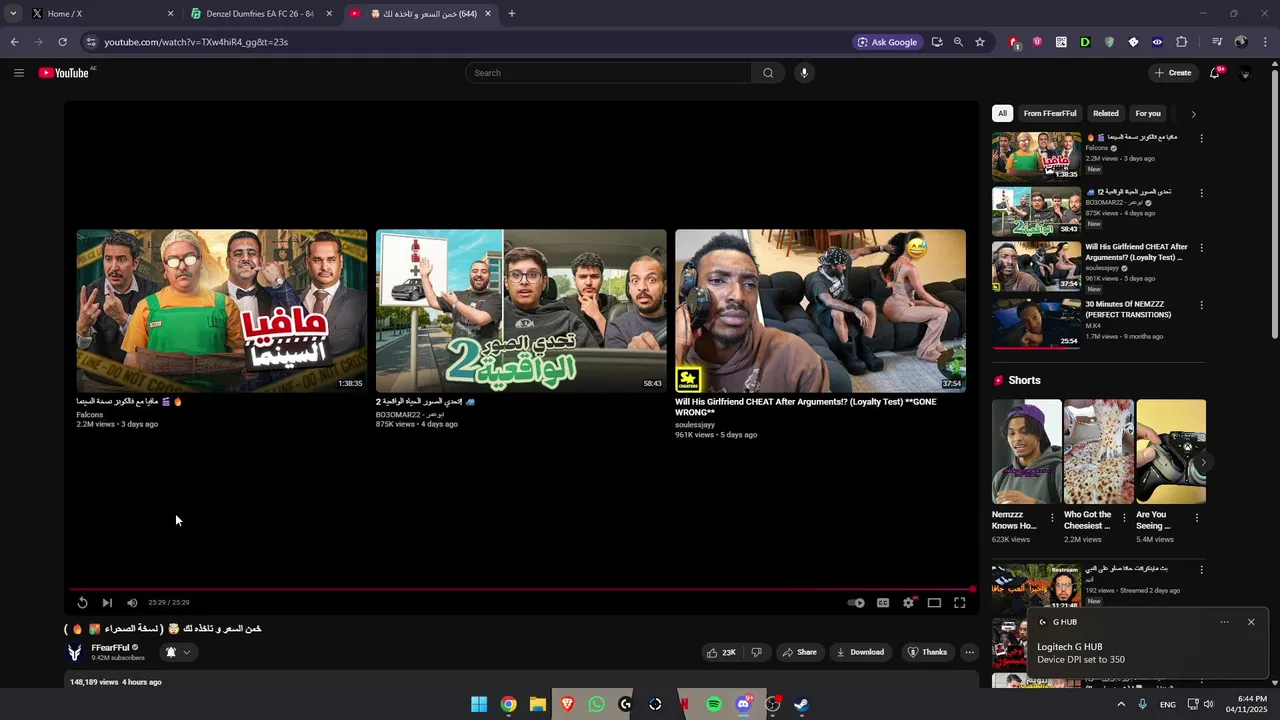
Task: Dislike the video
Action: pos(756,652)
